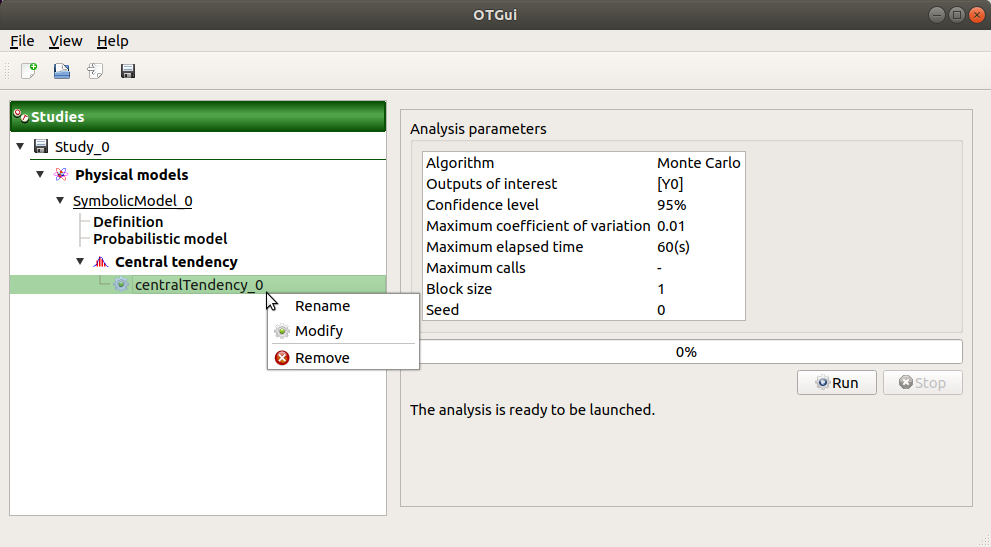Screen dimensions: 991x547
Task: Click the 0% analysis progress bar
Action: (x=686, y=352)
